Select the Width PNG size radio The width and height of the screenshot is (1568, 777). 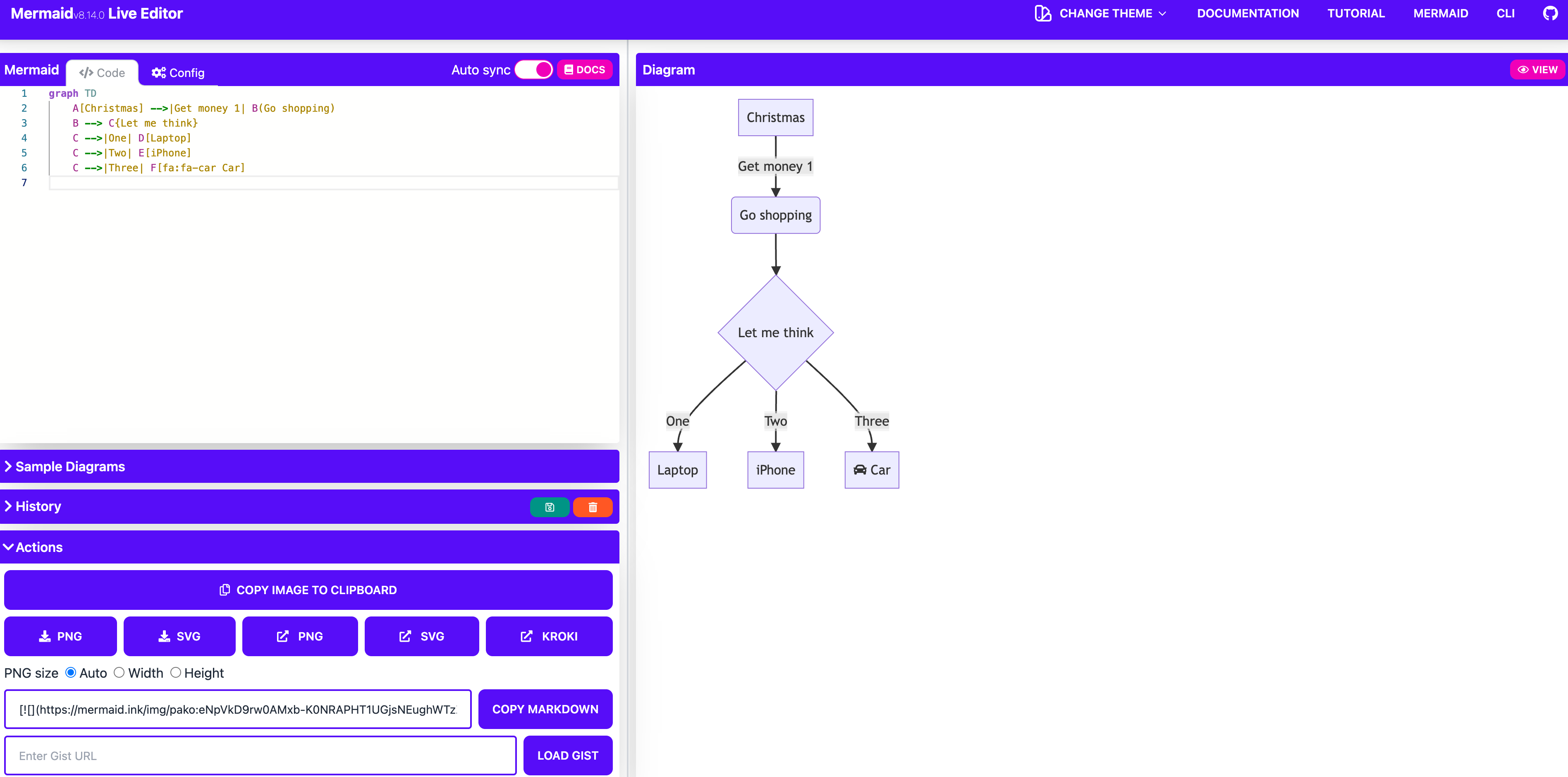pos(120,673)
